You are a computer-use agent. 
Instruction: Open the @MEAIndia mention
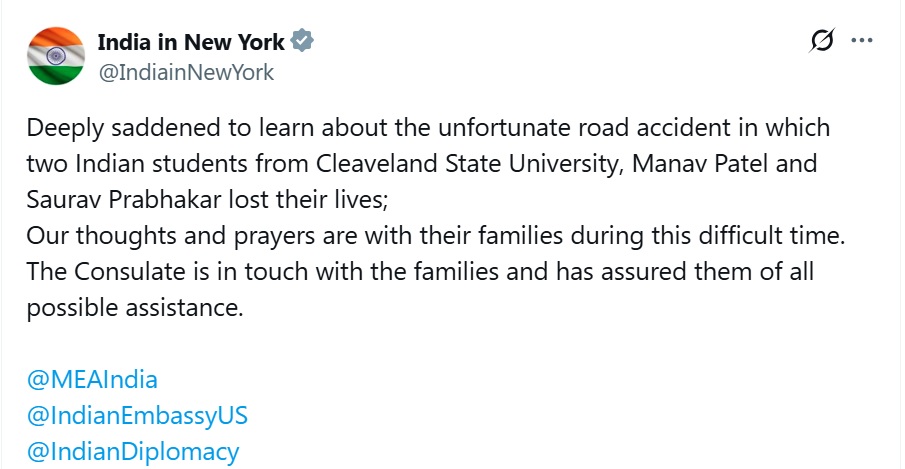92,380
